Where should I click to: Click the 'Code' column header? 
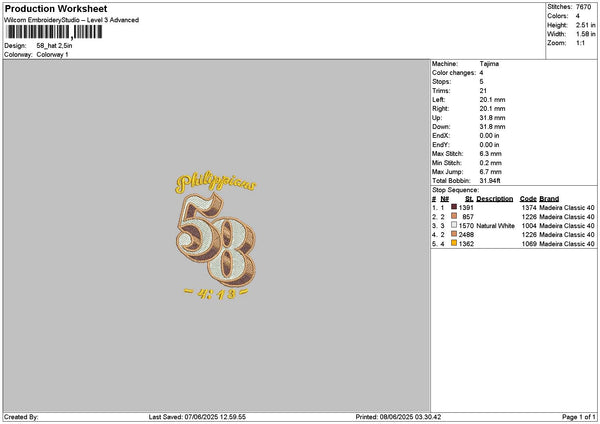(x=528, y=199)
